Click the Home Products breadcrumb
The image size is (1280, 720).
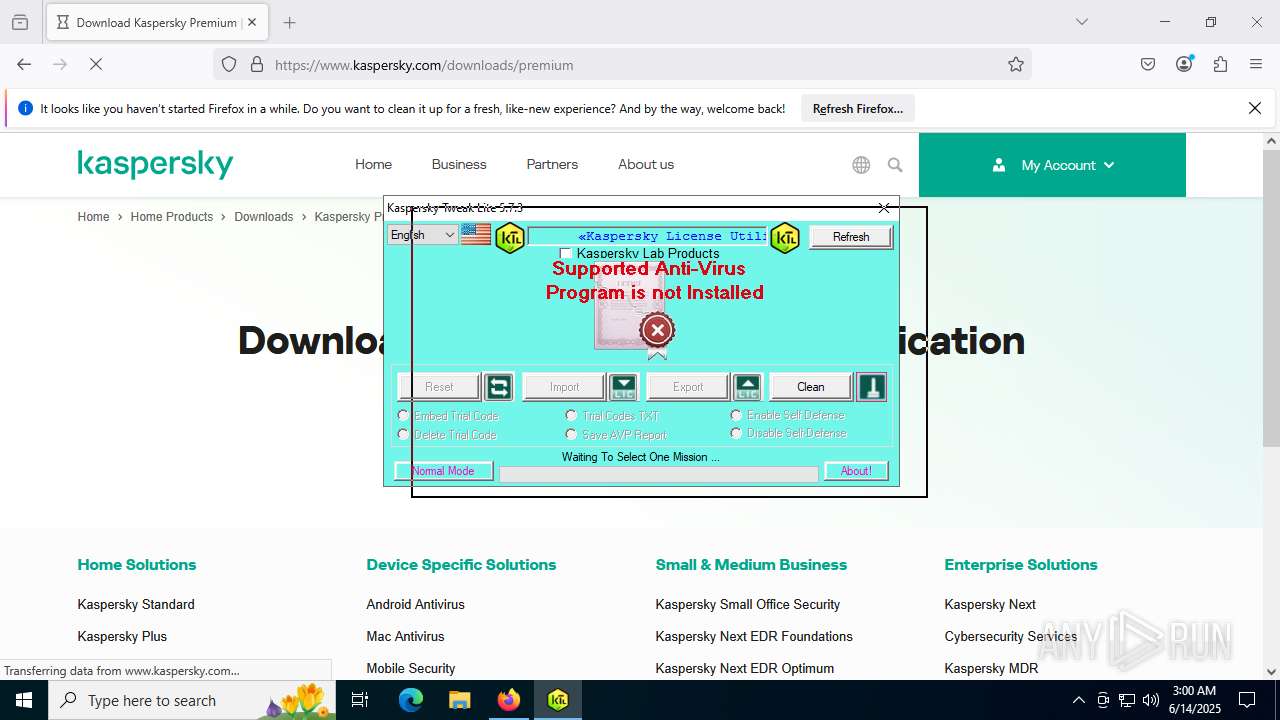click(x=171, y=216)
